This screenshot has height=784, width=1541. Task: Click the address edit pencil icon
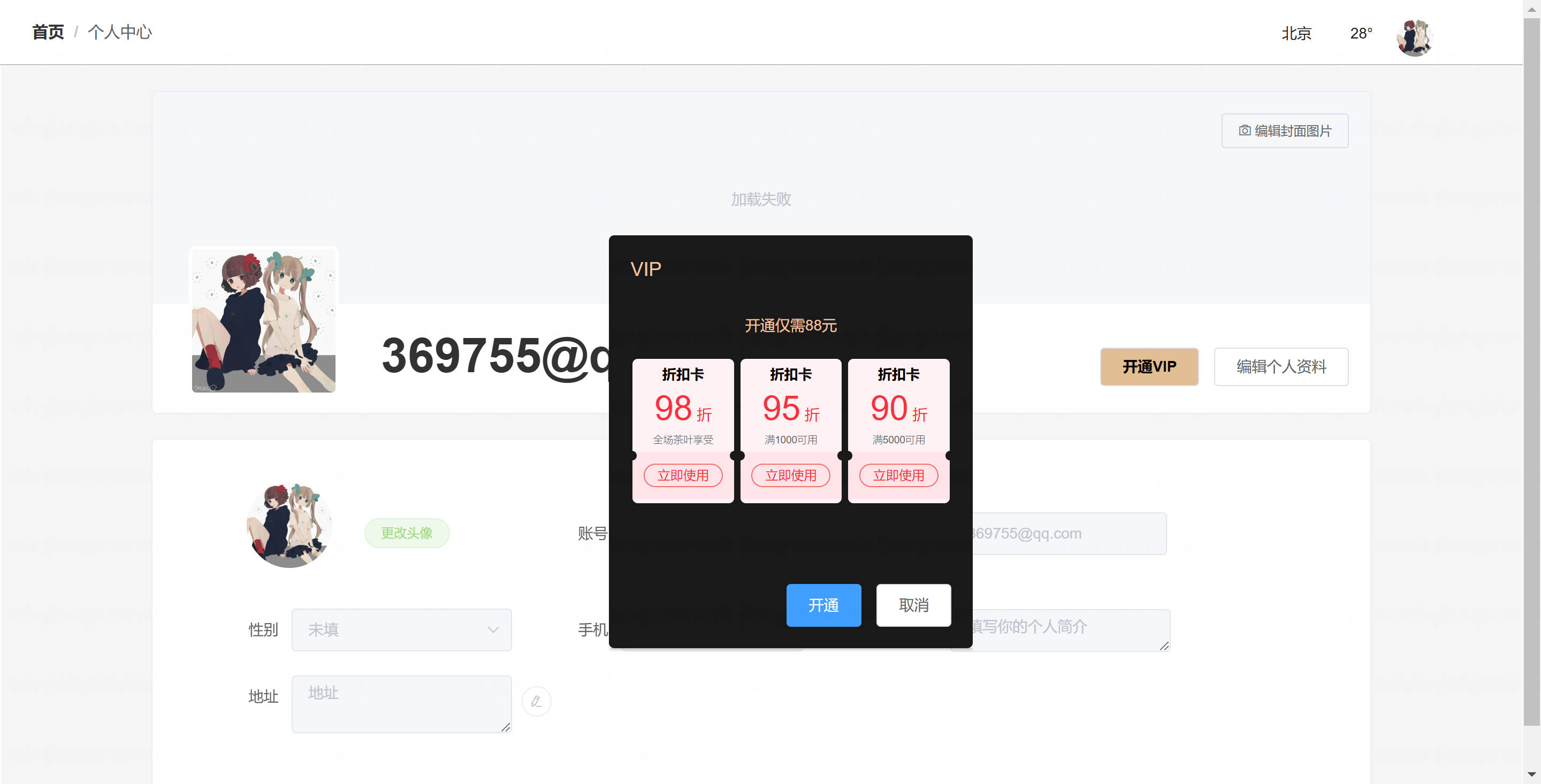(x=536, y=701)
